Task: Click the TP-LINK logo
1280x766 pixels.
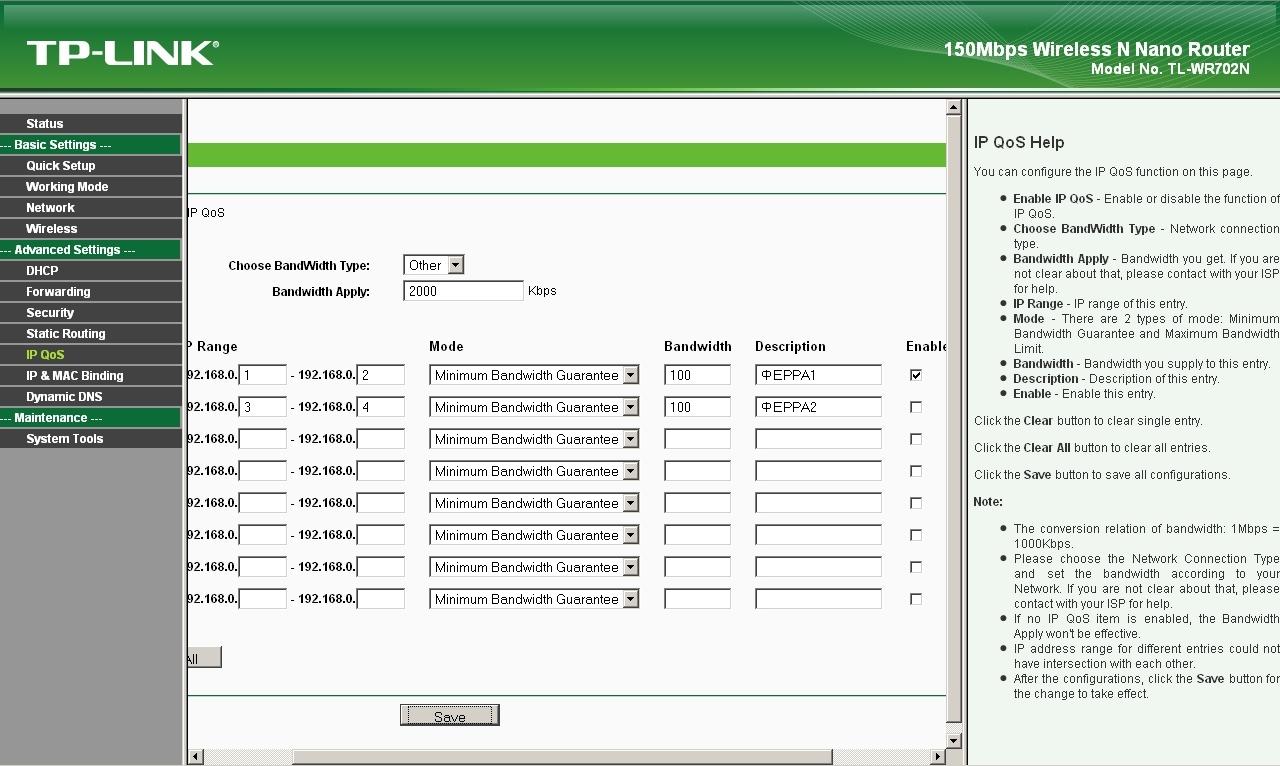Action: point(122,53)
